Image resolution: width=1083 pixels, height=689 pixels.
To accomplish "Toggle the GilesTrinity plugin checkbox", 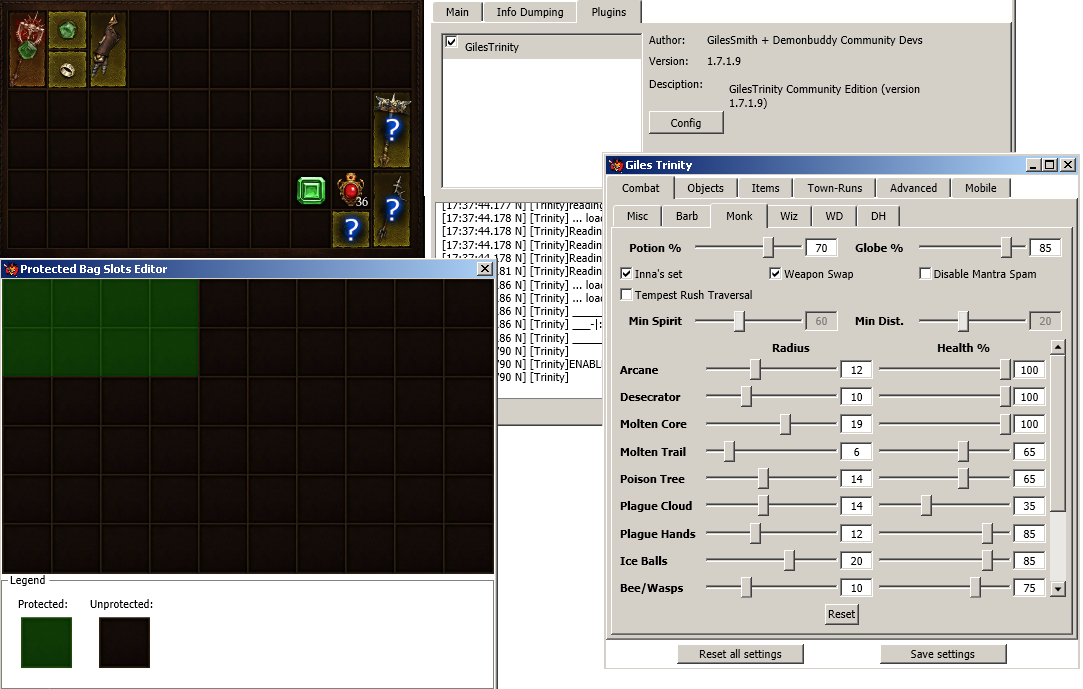I will [x=451, y=42].
